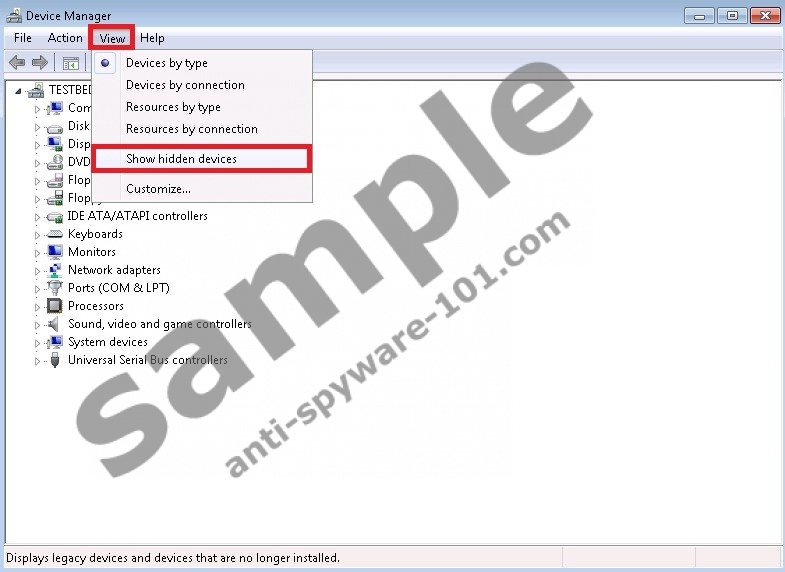This screenshot has height=572, width=785.
Task: Click the Forward arrow toolbar icon
Action: (40, 63)
